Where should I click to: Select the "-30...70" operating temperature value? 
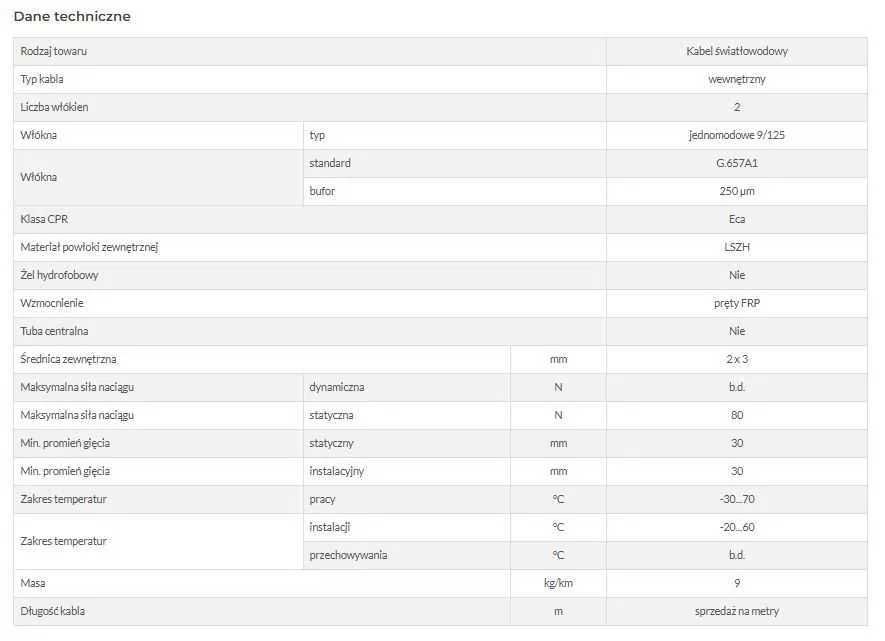pos(737,499)
